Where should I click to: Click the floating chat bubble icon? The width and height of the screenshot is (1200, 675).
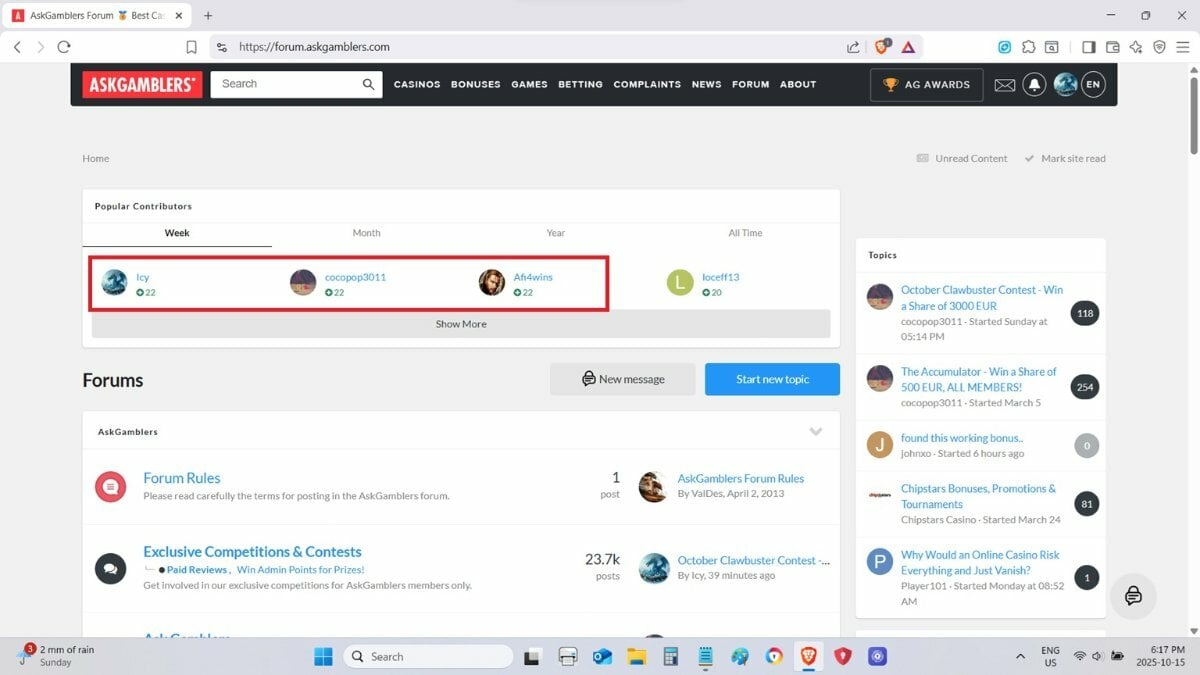pyautogui.click(x=1133, y=597)
